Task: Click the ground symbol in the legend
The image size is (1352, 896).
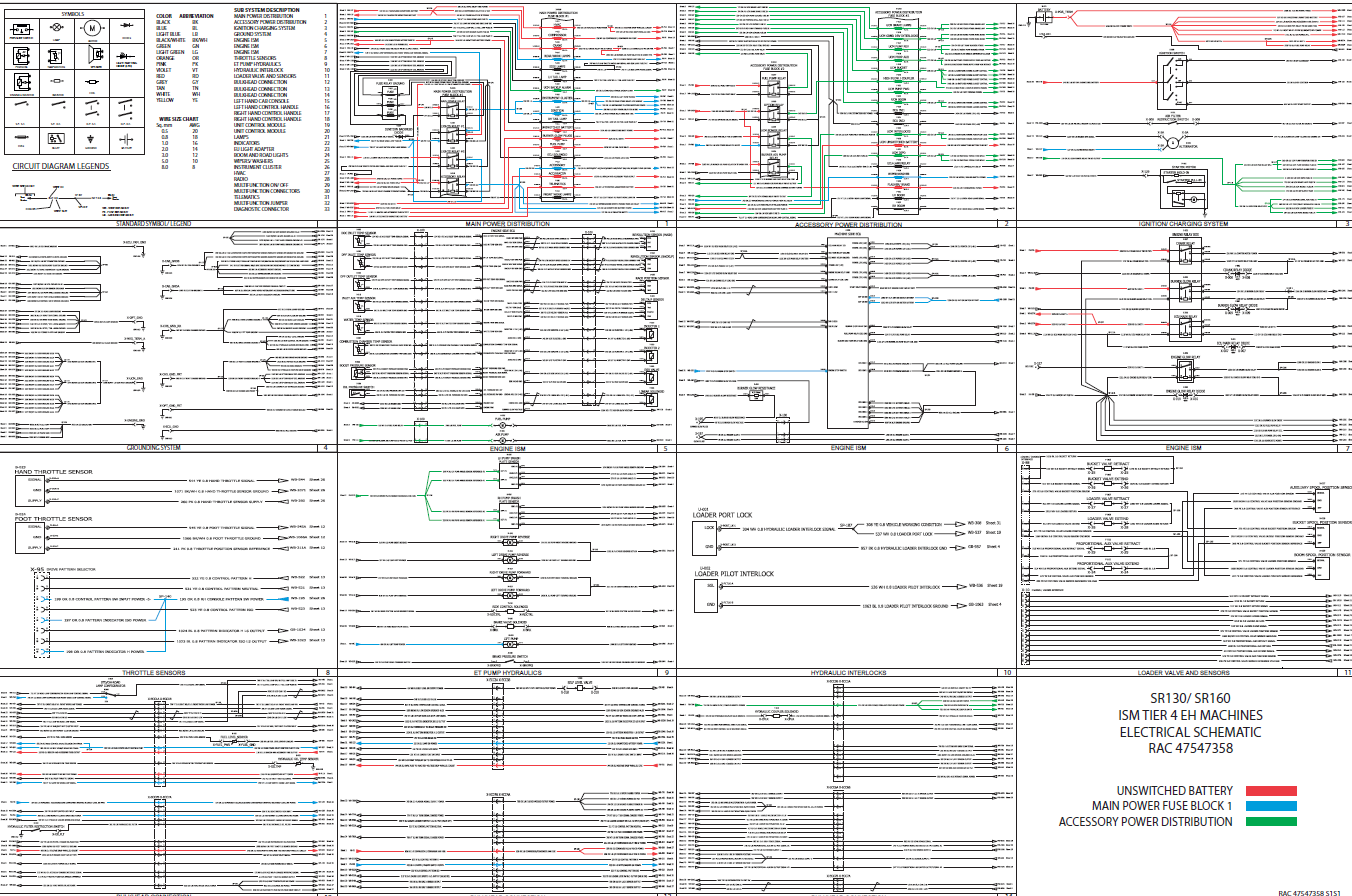Action: 90,139
